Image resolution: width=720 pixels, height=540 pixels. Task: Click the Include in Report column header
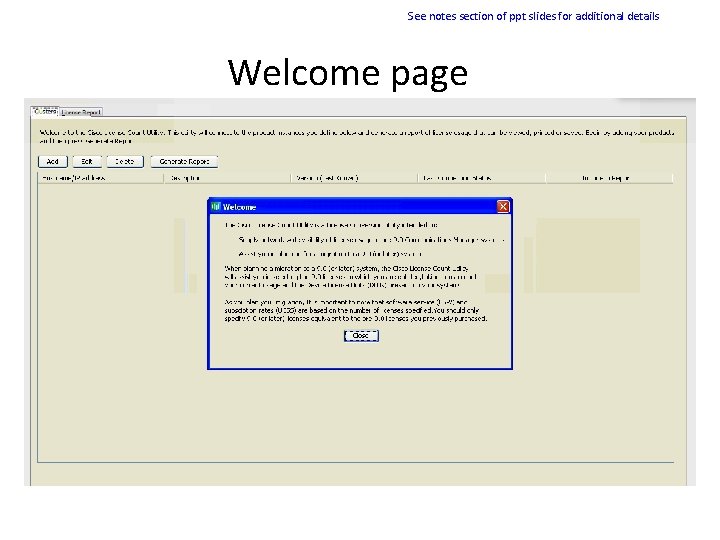(x=609, y=178)
